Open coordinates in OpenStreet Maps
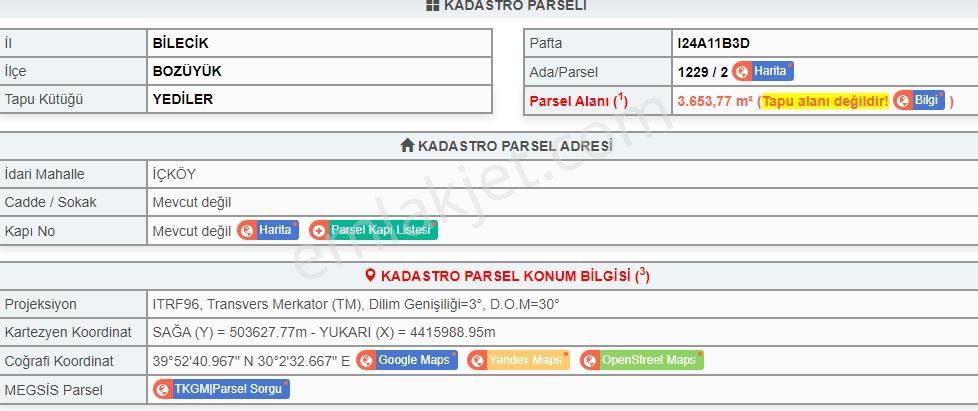The width and height of the screenshot is (978, 411). click(x=641, y=360)
